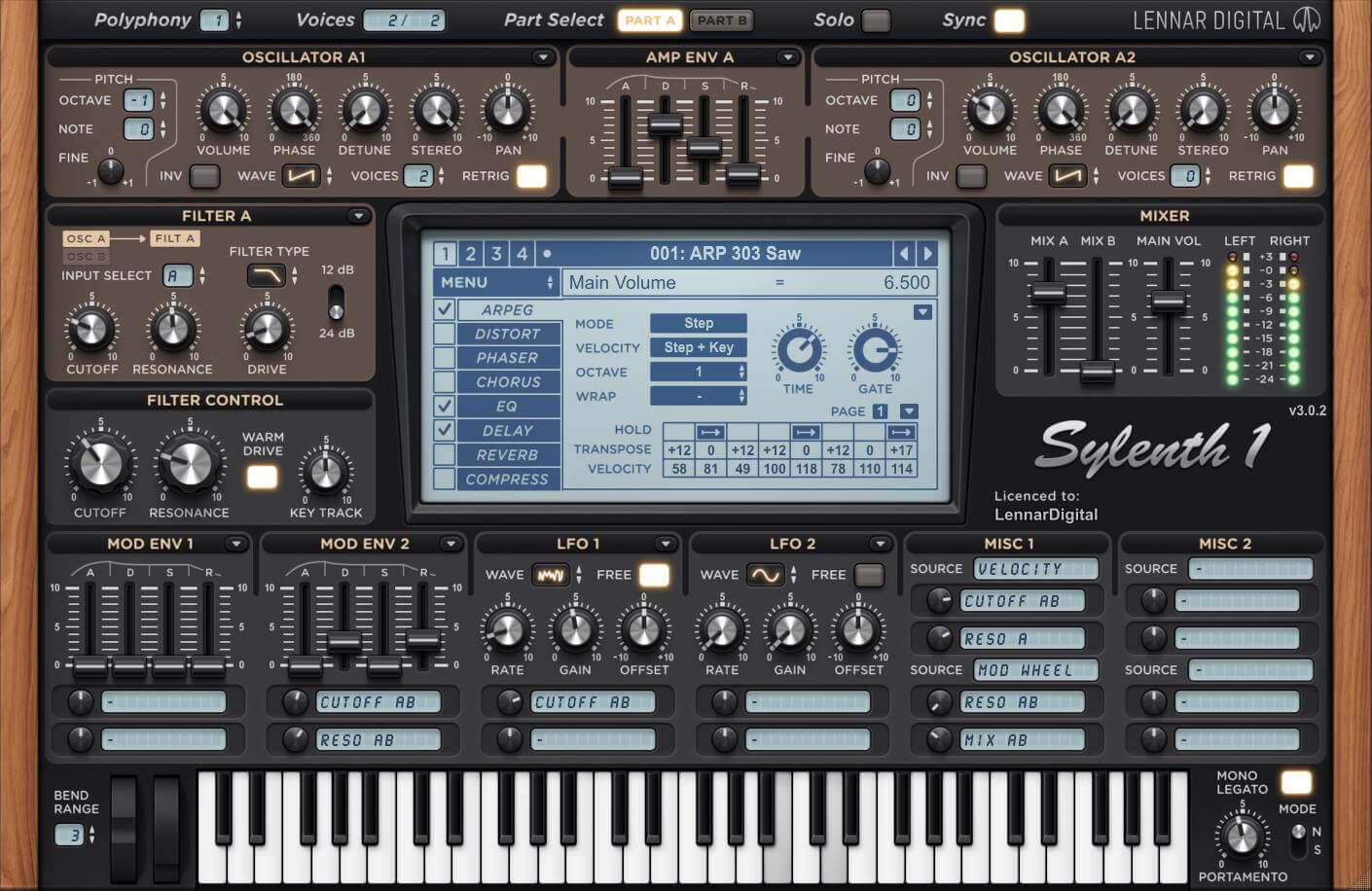Click the hold arrow icon on the second arpeggiator step
Image resolution: width=1372 pixels, height=891 pixels.
click(x=710, y=431)
